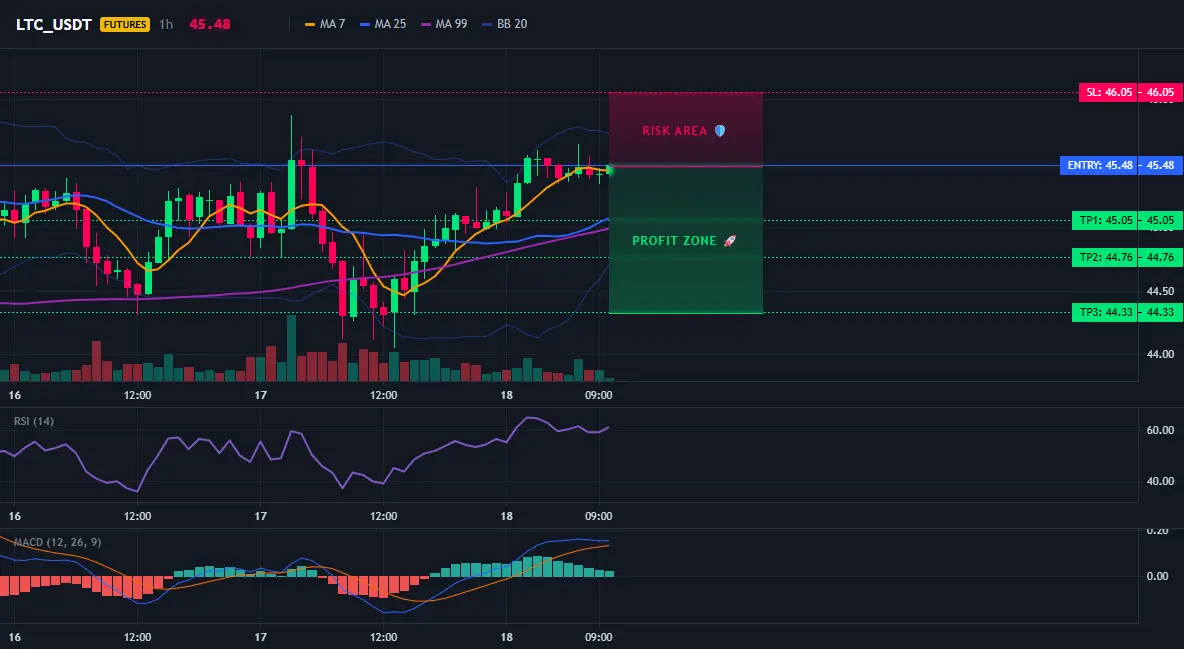Click the 45.48 entry price tag on the price axis

coord(1161,165)
